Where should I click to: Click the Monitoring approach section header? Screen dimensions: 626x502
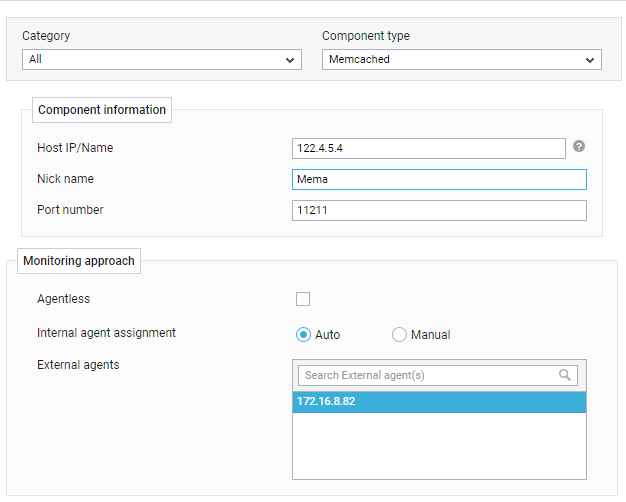79,261
